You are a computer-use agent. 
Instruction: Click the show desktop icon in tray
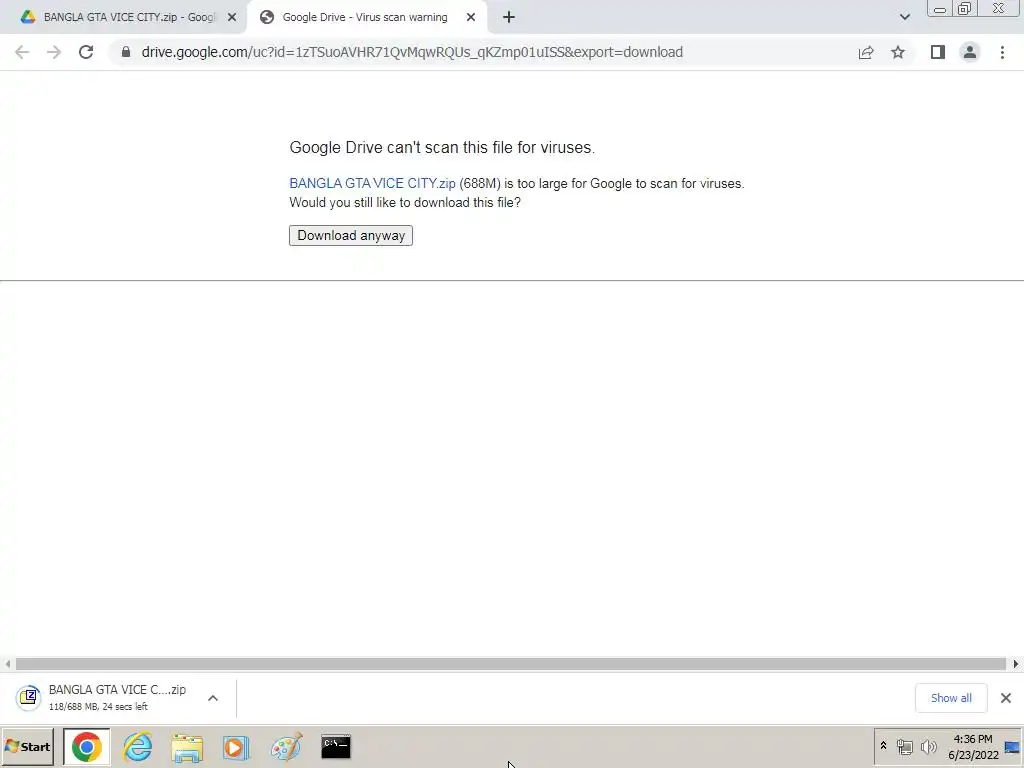point(1013,747)
